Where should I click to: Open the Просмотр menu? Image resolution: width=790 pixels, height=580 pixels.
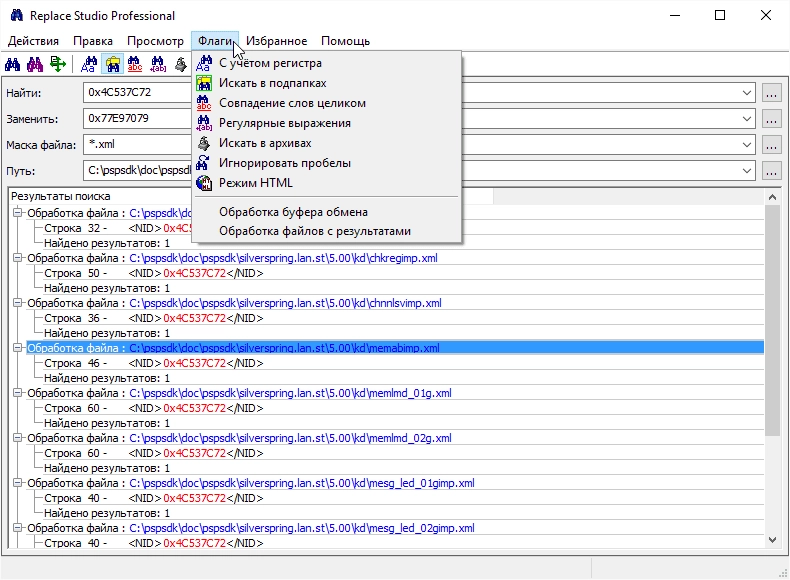click(x=155, y=41)
